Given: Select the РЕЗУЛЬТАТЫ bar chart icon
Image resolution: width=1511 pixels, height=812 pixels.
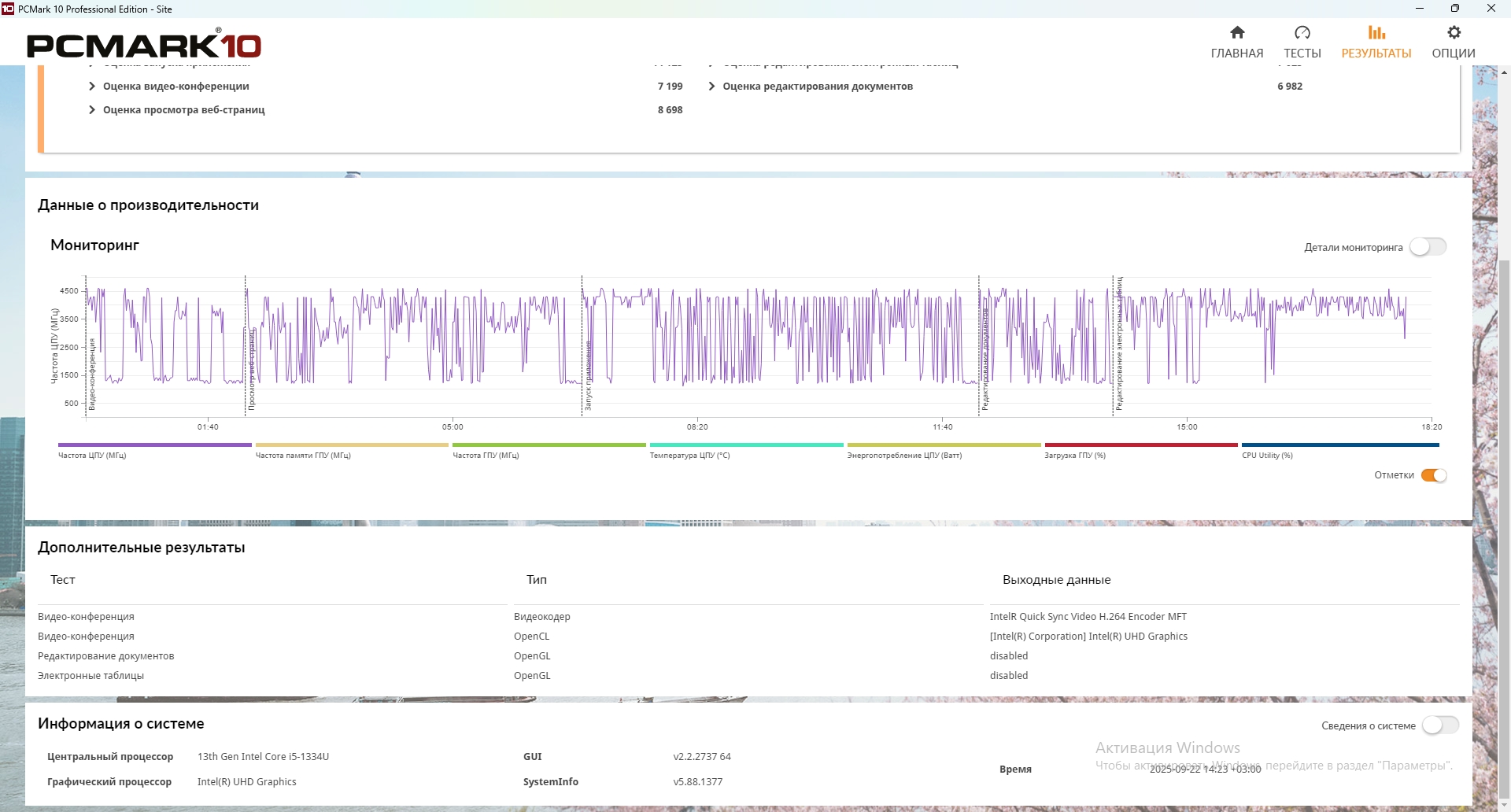Looking at the screenshot, I should [x=1376, y=33].
